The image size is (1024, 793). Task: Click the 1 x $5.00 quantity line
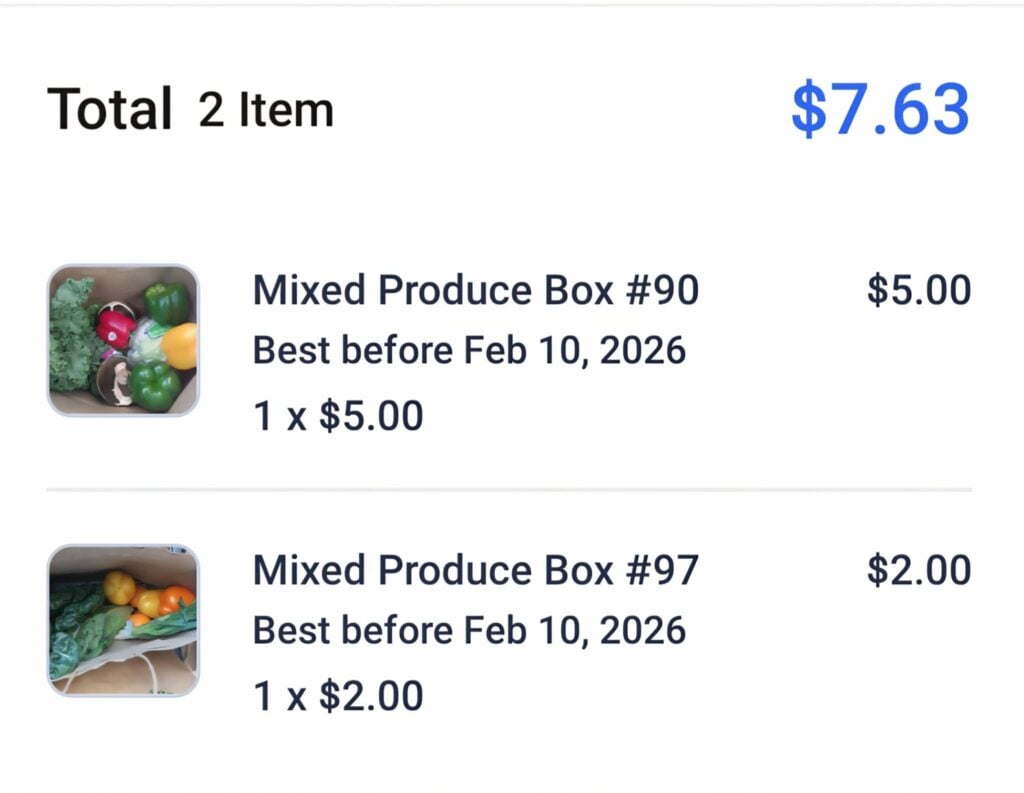click(339, 414)
